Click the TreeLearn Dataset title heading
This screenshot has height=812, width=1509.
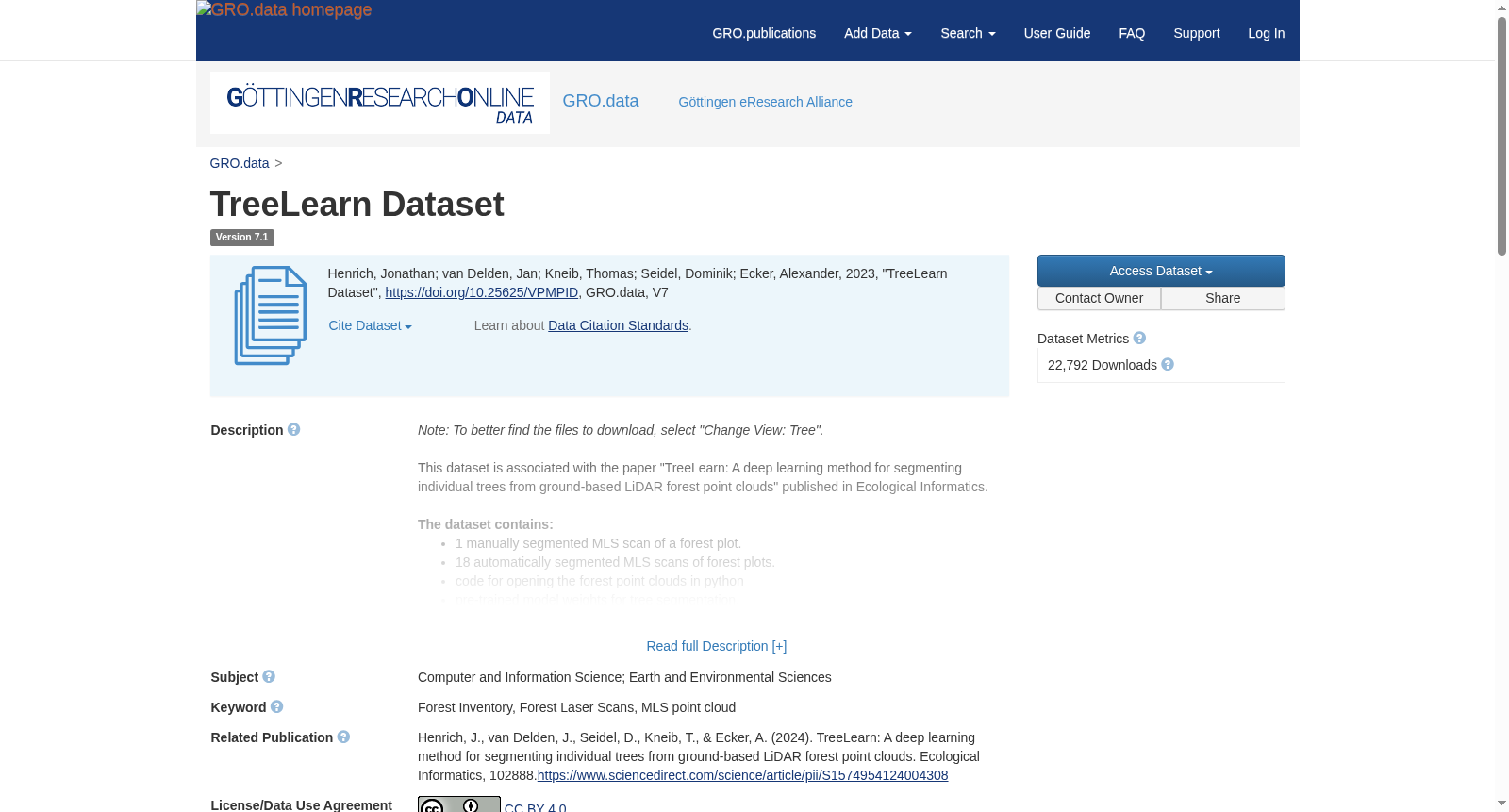point(357,205)
